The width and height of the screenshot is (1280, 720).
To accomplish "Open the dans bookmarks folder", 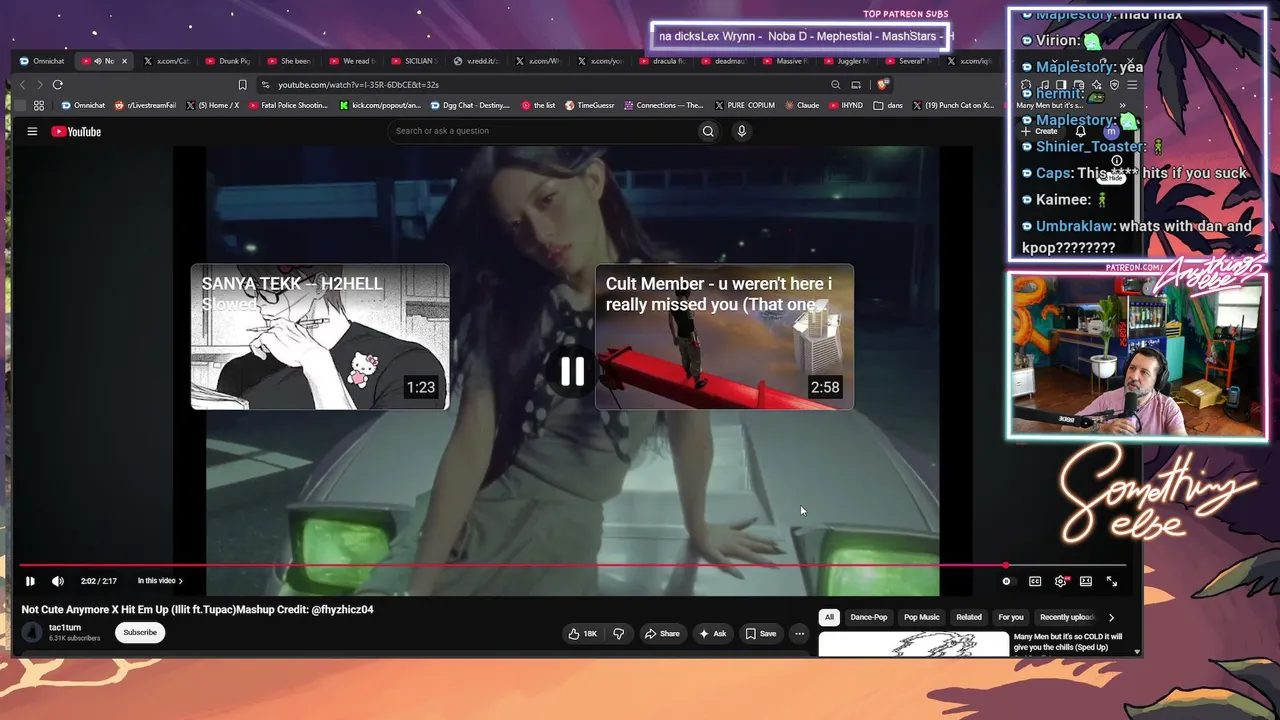I will coord(890,105).
